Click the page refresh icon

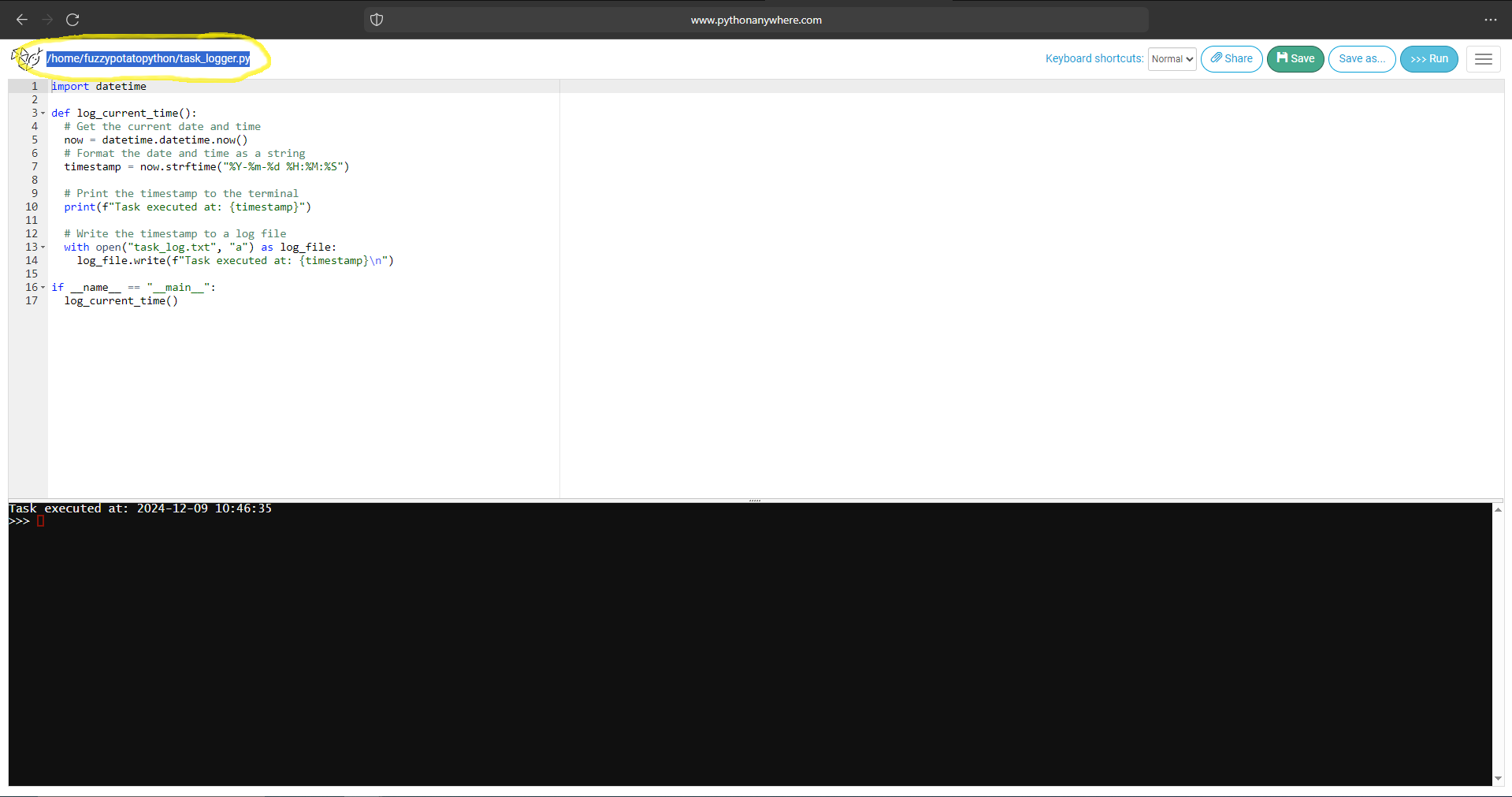(72, 20)
